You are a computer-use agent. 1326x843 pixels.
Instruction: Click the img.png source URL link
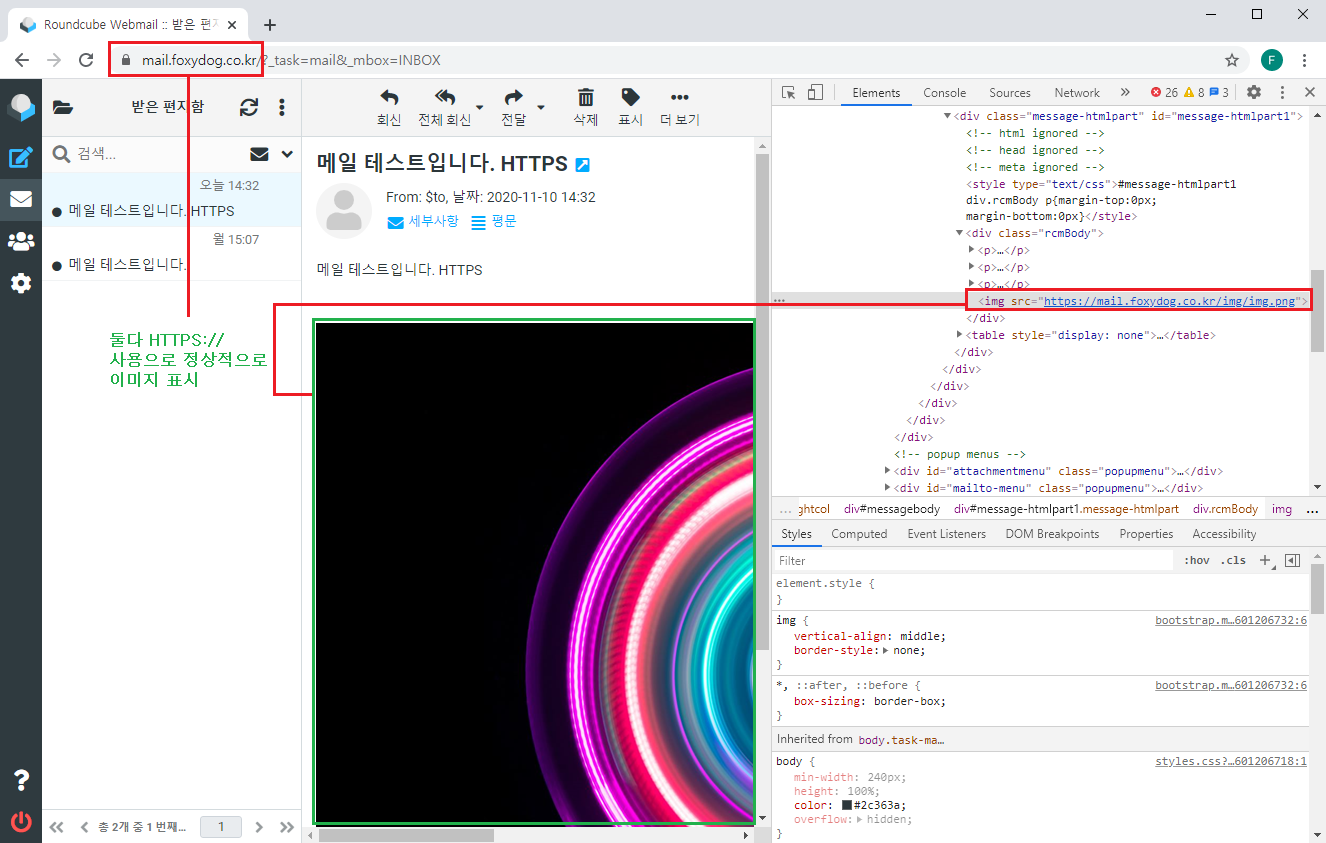click(x=1170, y=300)
